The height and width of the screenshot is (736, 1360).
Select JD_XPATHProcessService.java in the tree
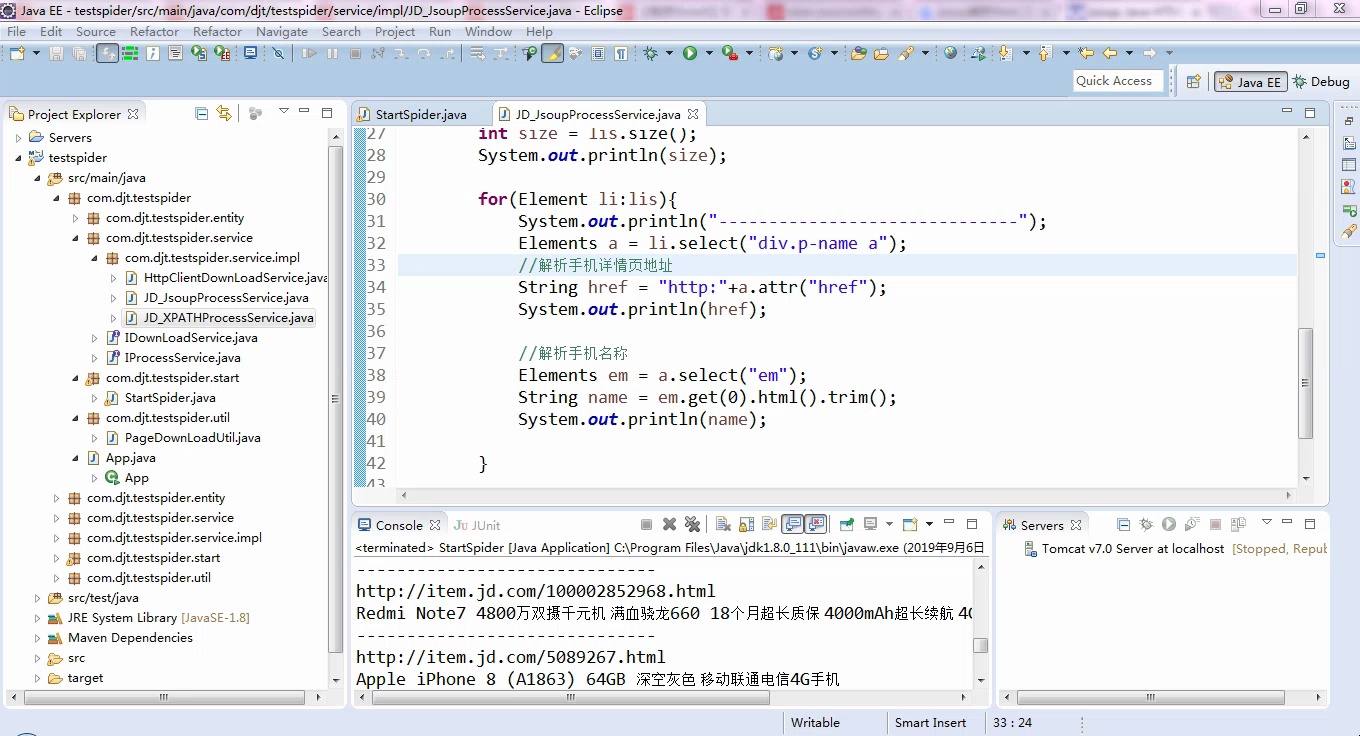click(228, 318)
